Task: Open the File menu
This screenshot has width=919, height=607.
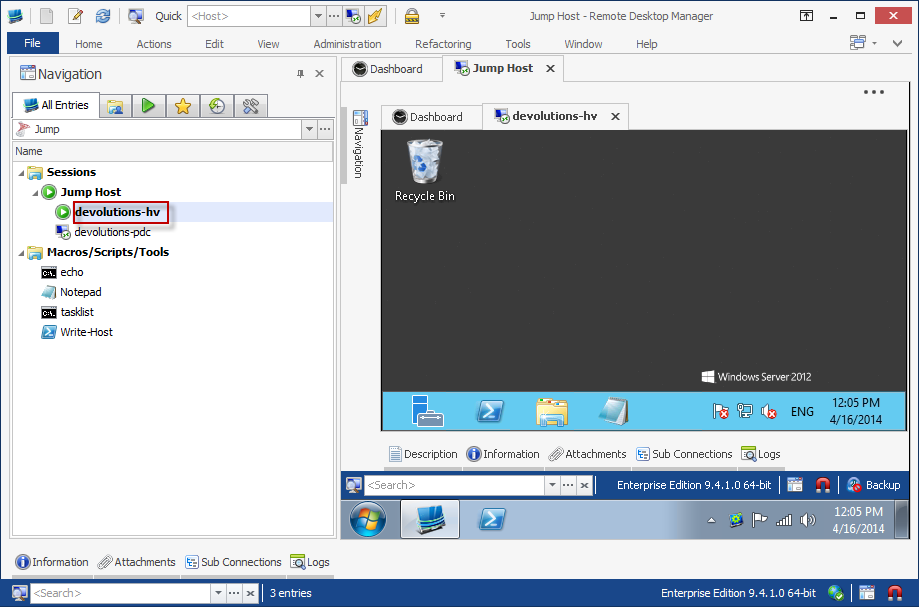Action: tap(32, 43)
